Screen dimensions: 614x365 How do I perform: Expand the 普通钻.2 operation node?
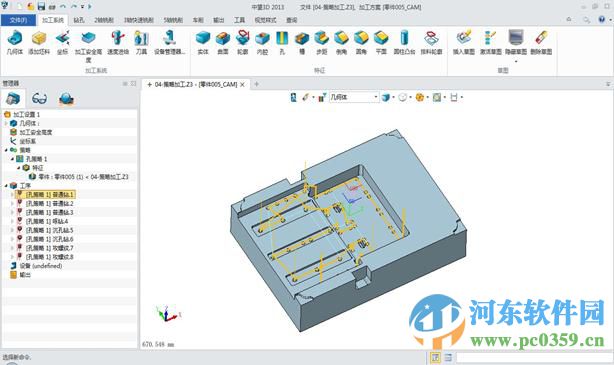click(x=13, y=204)
